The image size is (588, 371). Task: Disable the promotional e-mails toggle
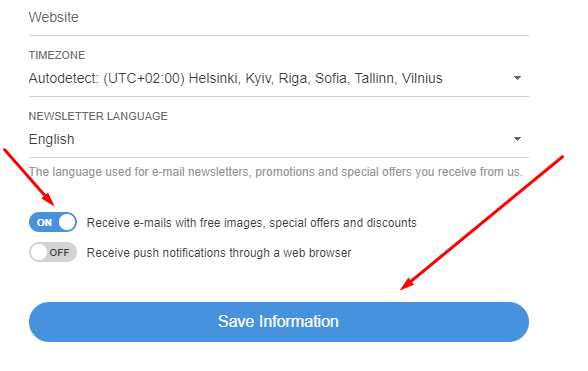click(53, 222)
